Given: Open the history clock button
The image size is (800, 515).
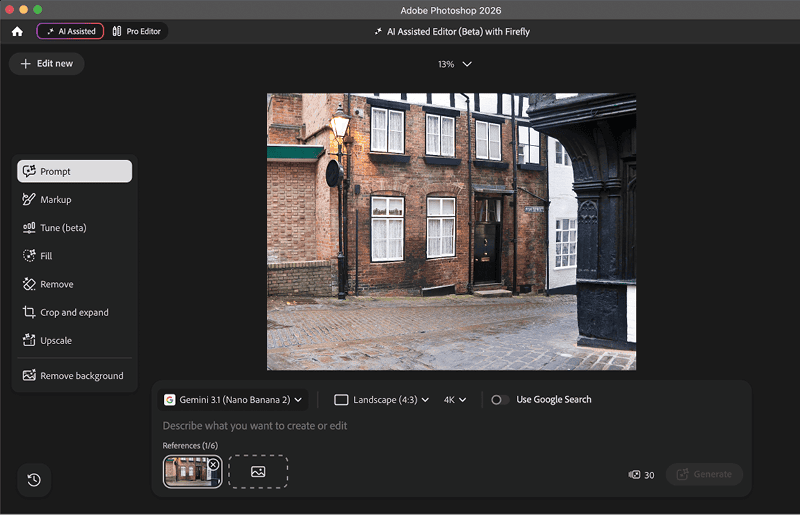Looking at the screenshot, I should click(34, 480).
